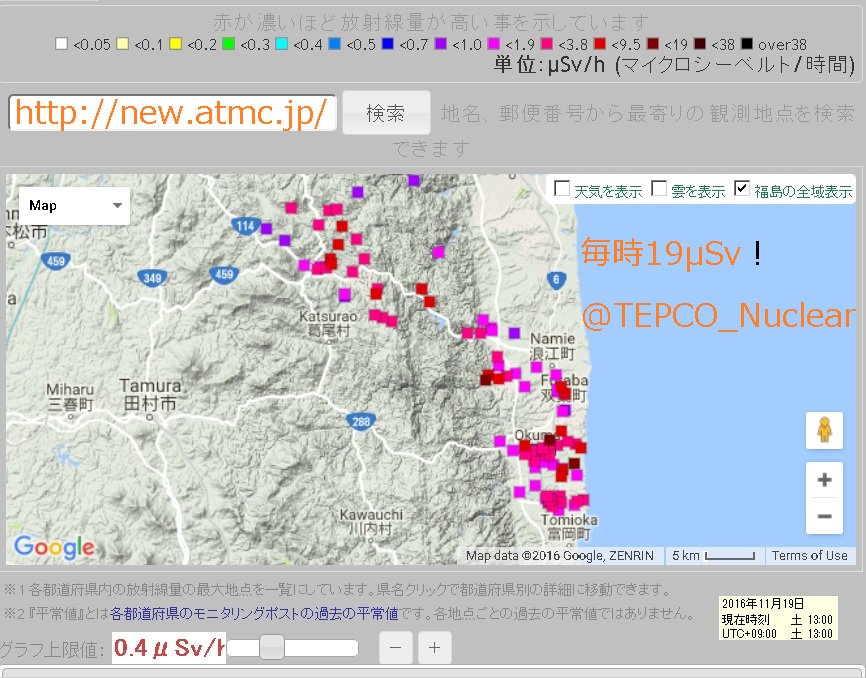
Task: Click the Miharu 三春町 map label
Action: point(70,397)
